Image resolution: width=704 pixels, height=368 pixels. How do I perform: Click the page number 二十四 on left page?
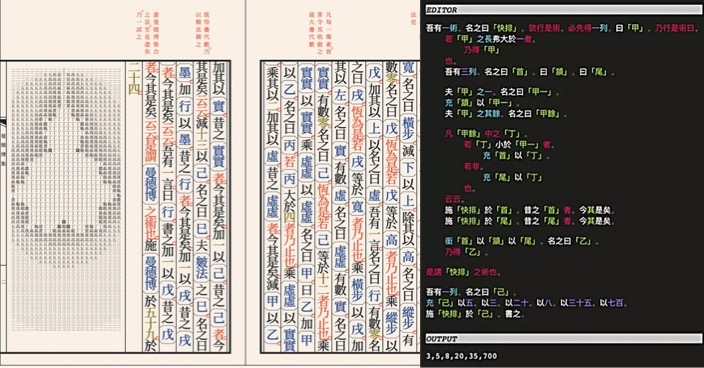(x=134, y=79)
